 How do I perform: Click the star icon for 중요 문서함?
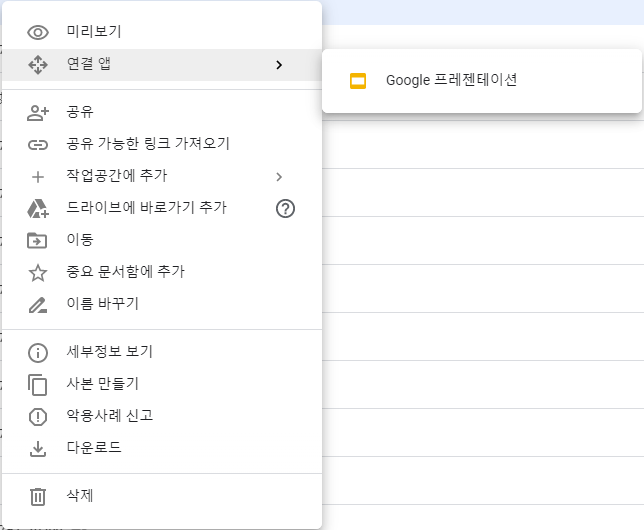coord(38,272)
